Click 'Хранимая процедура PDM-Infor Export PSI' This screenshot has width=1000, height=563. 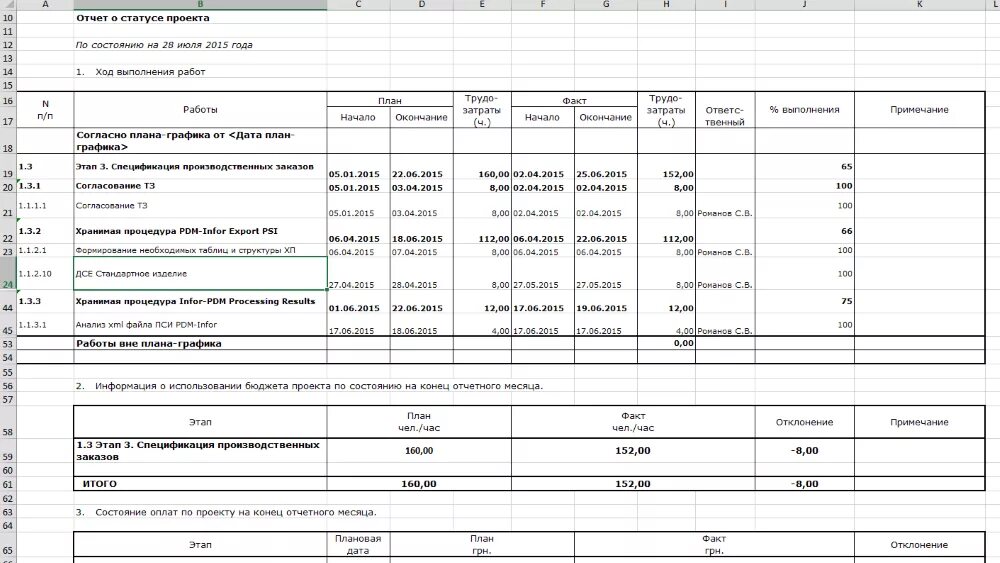[x=177, y=231]
